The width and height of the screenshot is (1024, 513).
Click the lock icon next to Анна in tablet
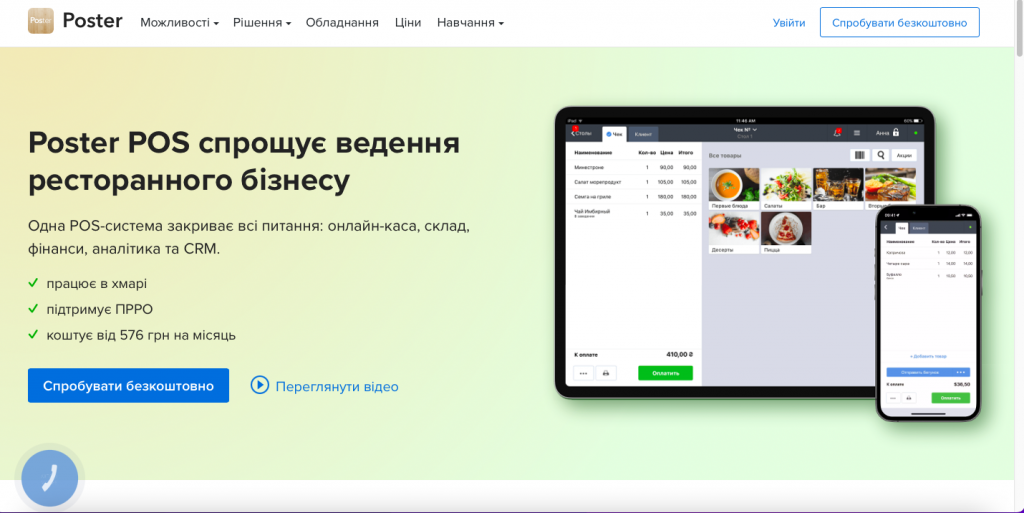tap(896, 132)
